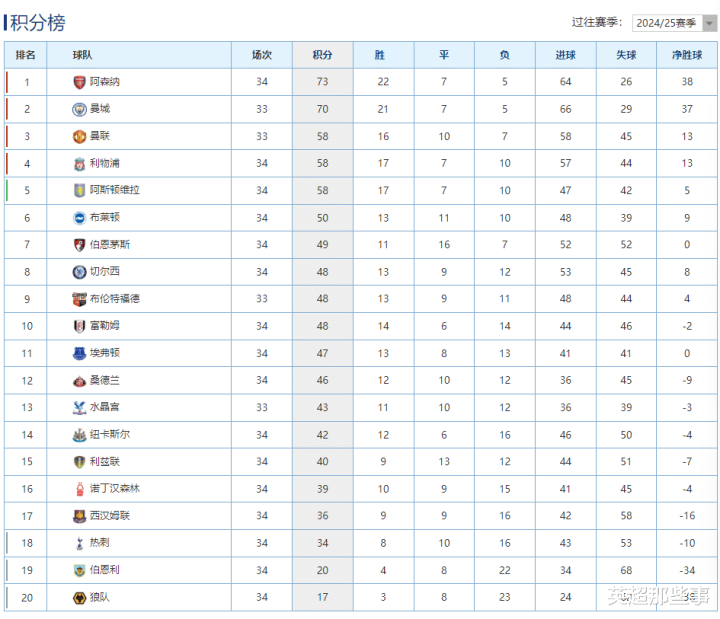Open the 诺丁汉森林 team link
The height and width of the screenshot is (619, 720).
(115, 489)
